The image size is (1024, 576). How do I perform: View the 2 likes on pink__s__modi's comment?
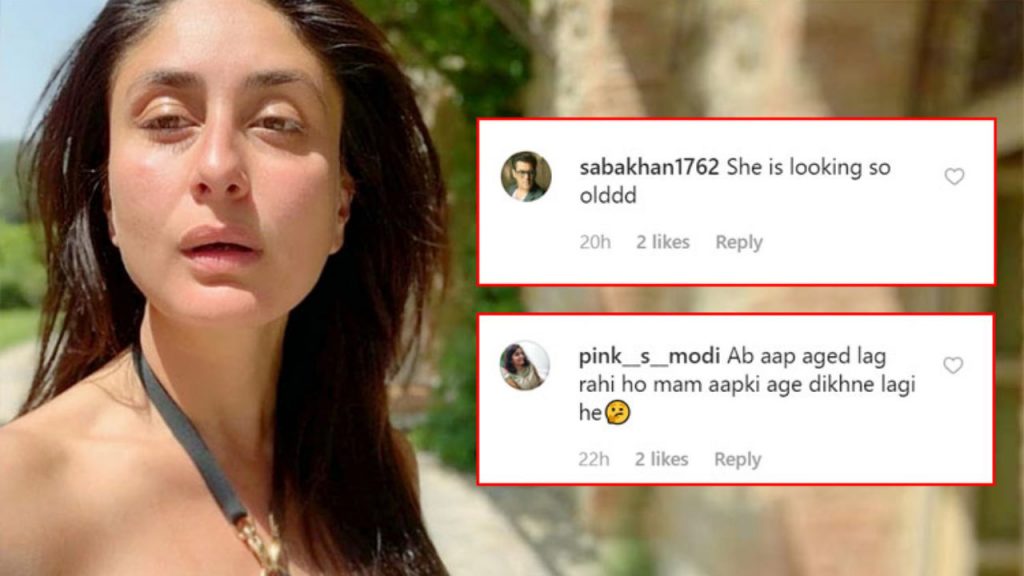click(662, 460)
